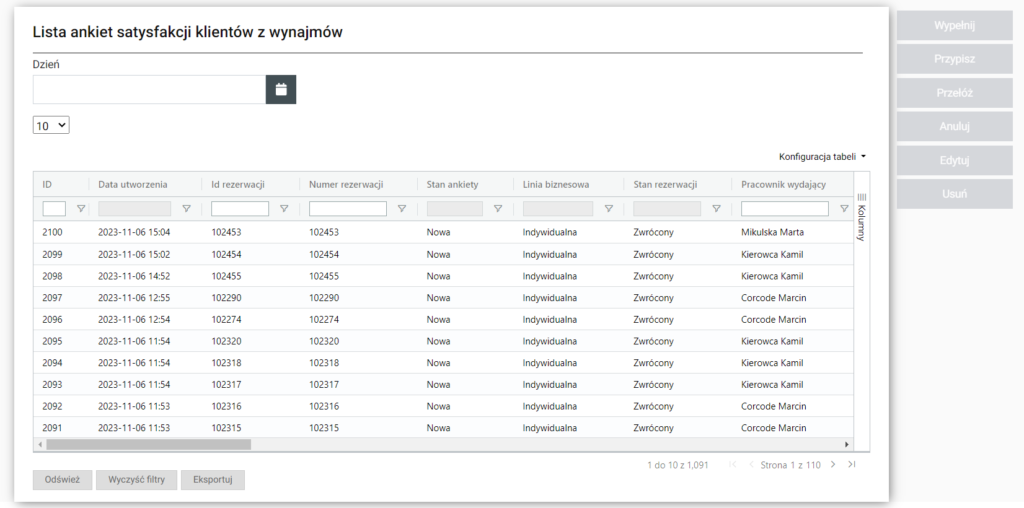This screenshot has width=1024, height=508.
Task: Open the Stan rezerwacji filter icon
Action: (716, 209)
